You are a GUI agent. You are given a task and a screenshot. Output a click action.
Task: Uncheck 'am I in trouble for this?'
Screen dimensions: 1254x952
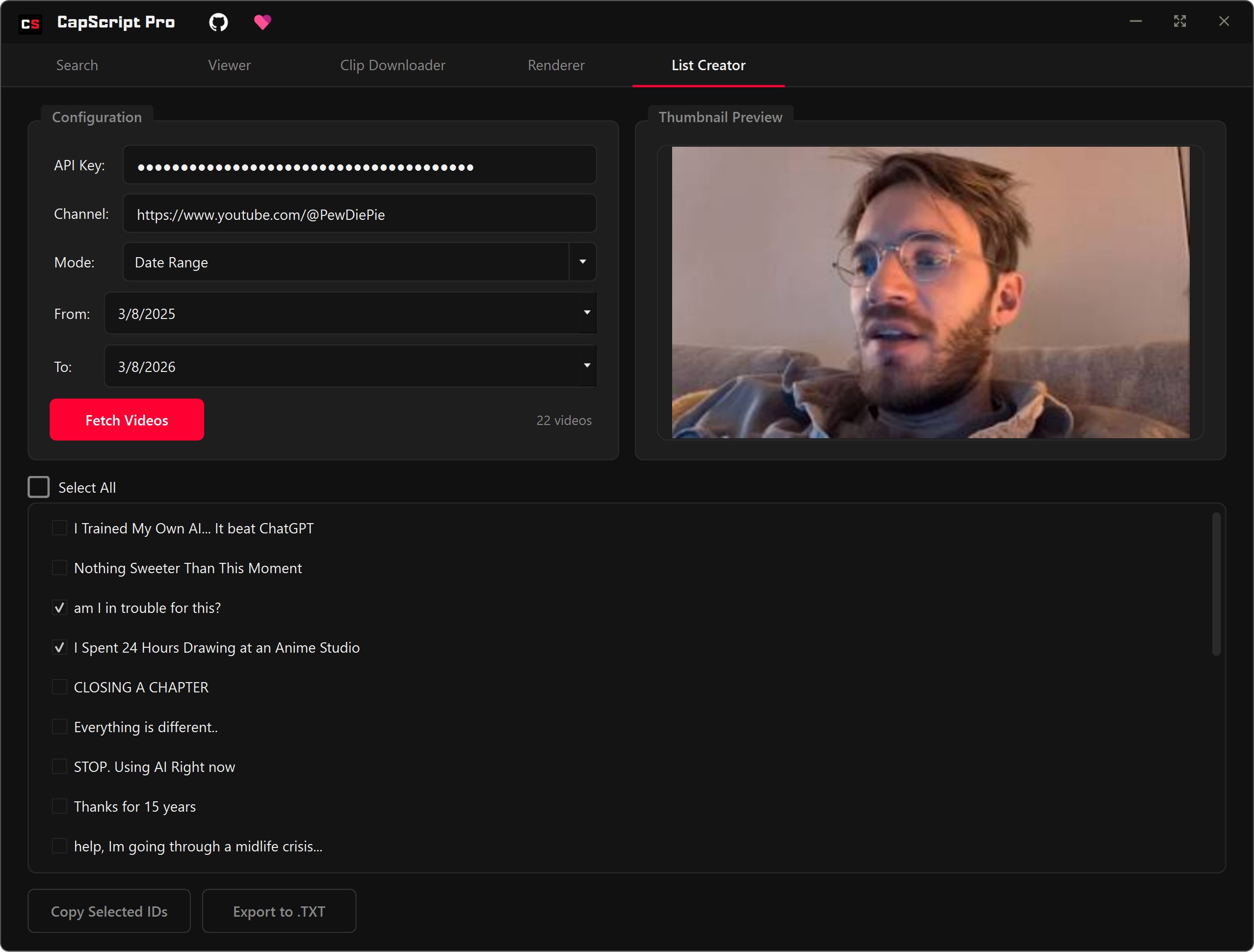(x=59, y=607)
